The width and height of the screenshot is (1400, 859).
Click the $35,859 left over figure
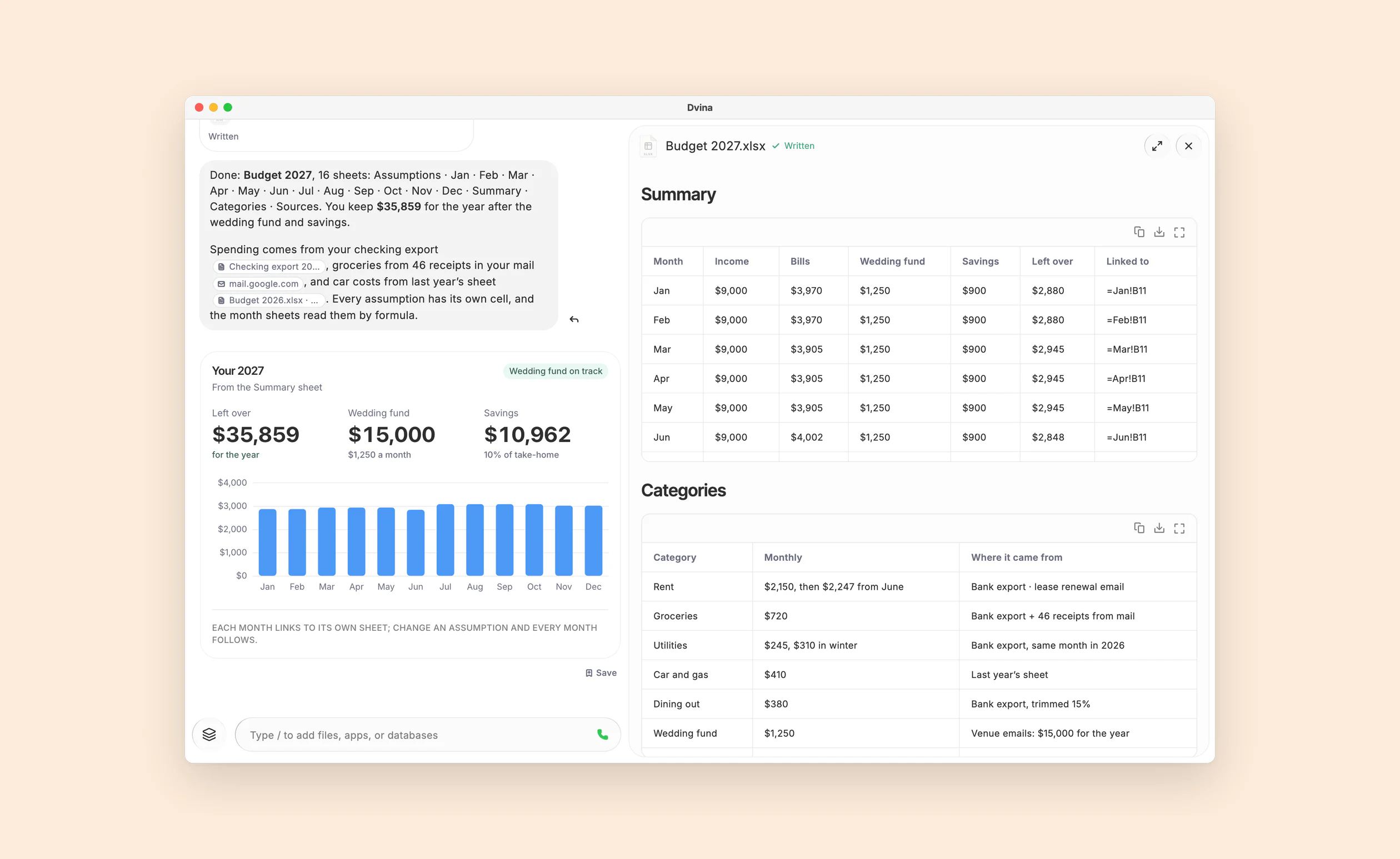[255, 435]
